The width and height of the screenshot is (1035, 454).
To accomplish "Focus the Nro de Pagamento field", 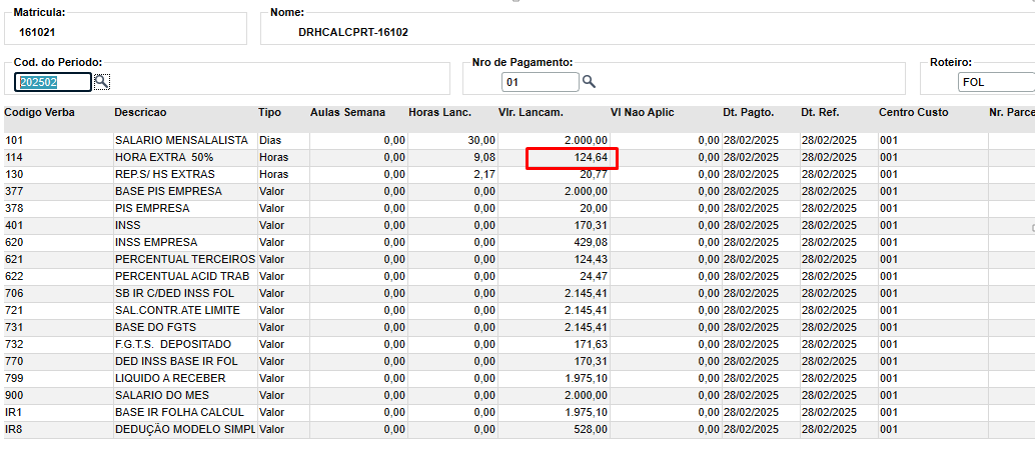I will (x=539, y=82).
